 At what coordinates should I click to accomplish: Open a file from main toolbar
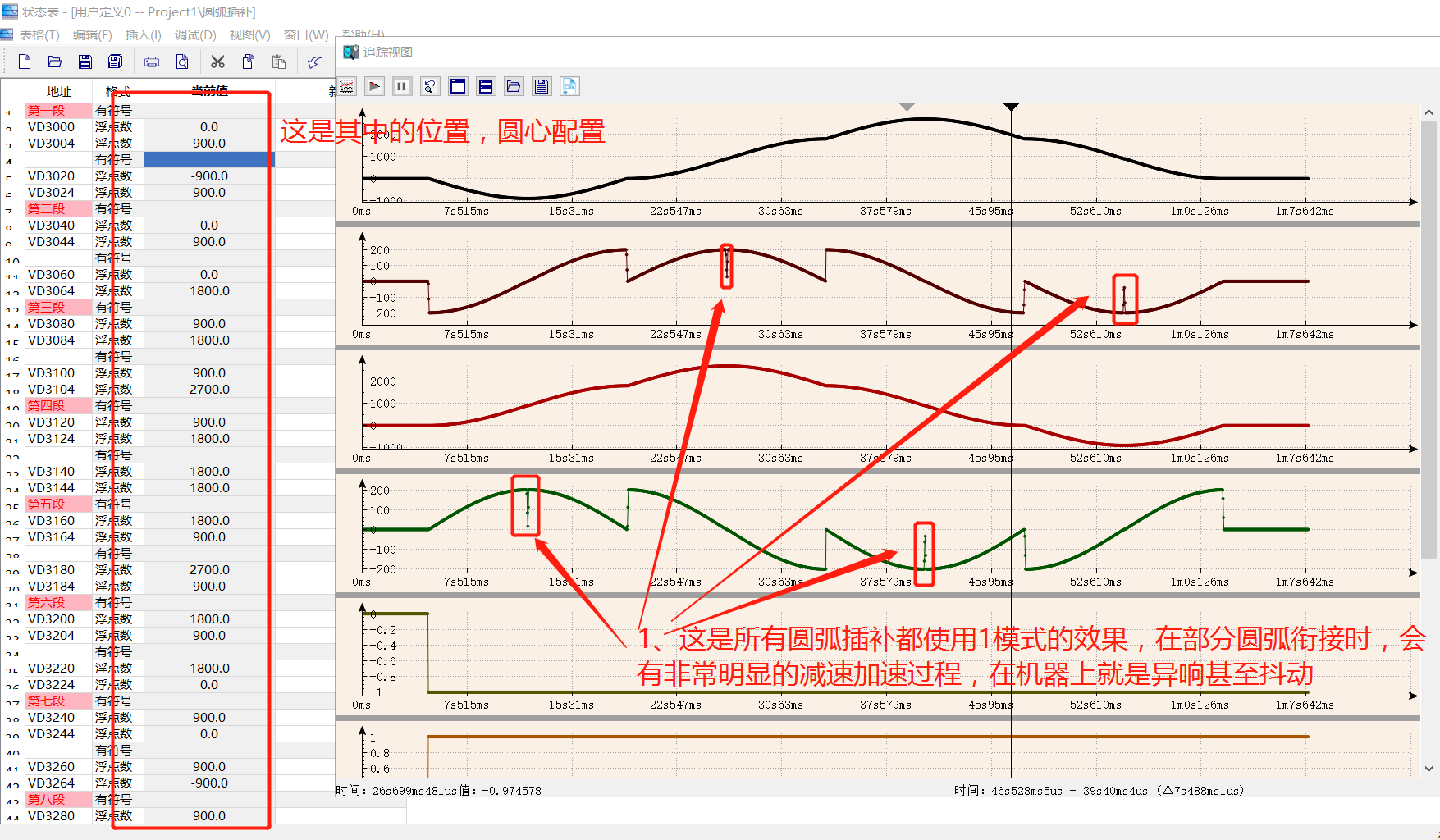pos(55,62)
